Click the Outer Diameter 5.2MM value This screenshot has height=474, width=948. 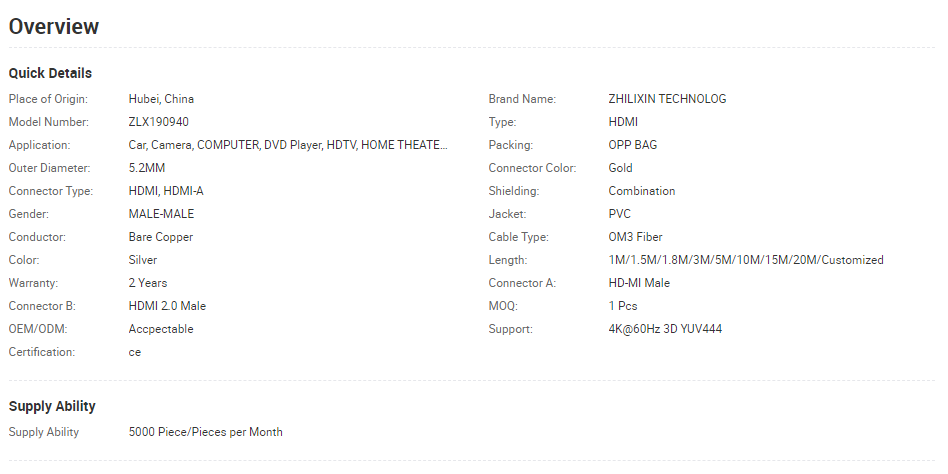click(146, 168)
